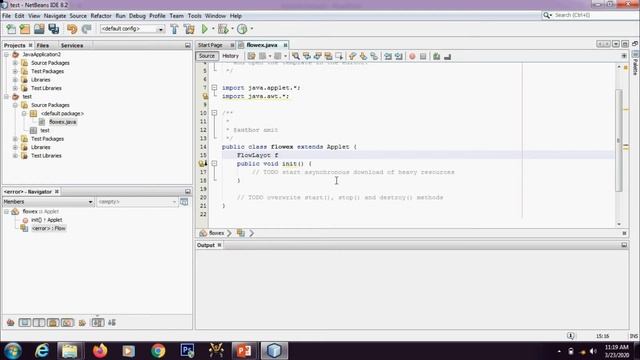The height and width of the screenshot is (360, 640).
Task: Open the Run Project dropdown arrow
Action: (x=213, y=29)
